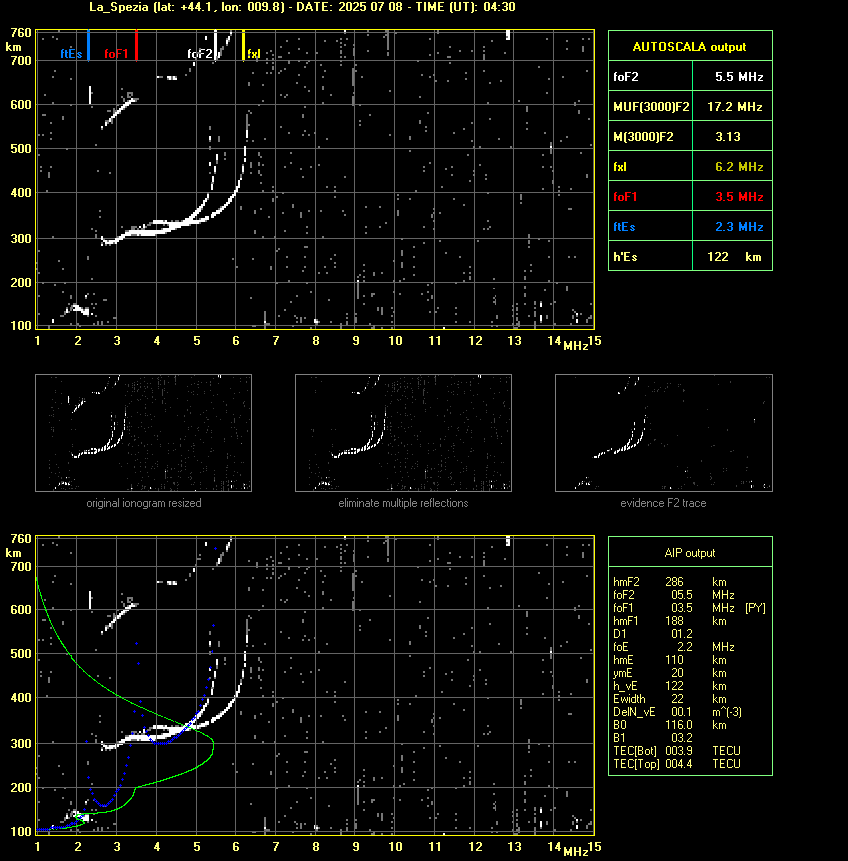Click the ymE 20 km row
Image resolution: width=848 pixels, height=861 pixels.
pyautogui.click(x=670, y=673)
